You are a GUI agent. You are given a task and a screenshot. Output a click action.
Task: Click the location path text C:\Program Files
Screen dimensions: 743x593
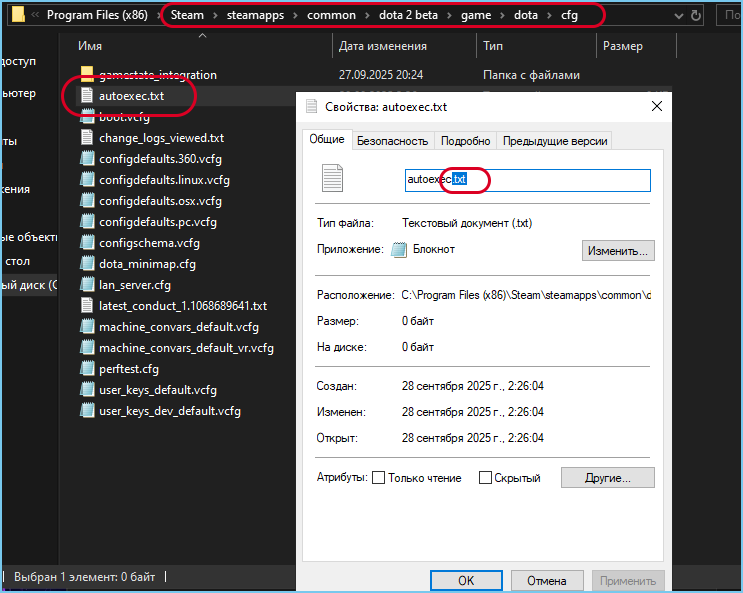tap(526, 295)
